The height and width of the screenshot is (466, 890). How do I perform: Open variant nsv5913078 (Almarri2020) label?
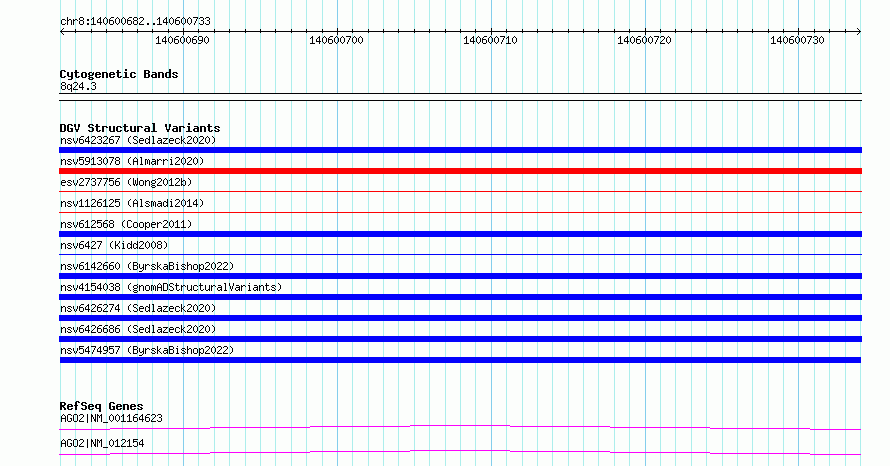click(132, 161)
